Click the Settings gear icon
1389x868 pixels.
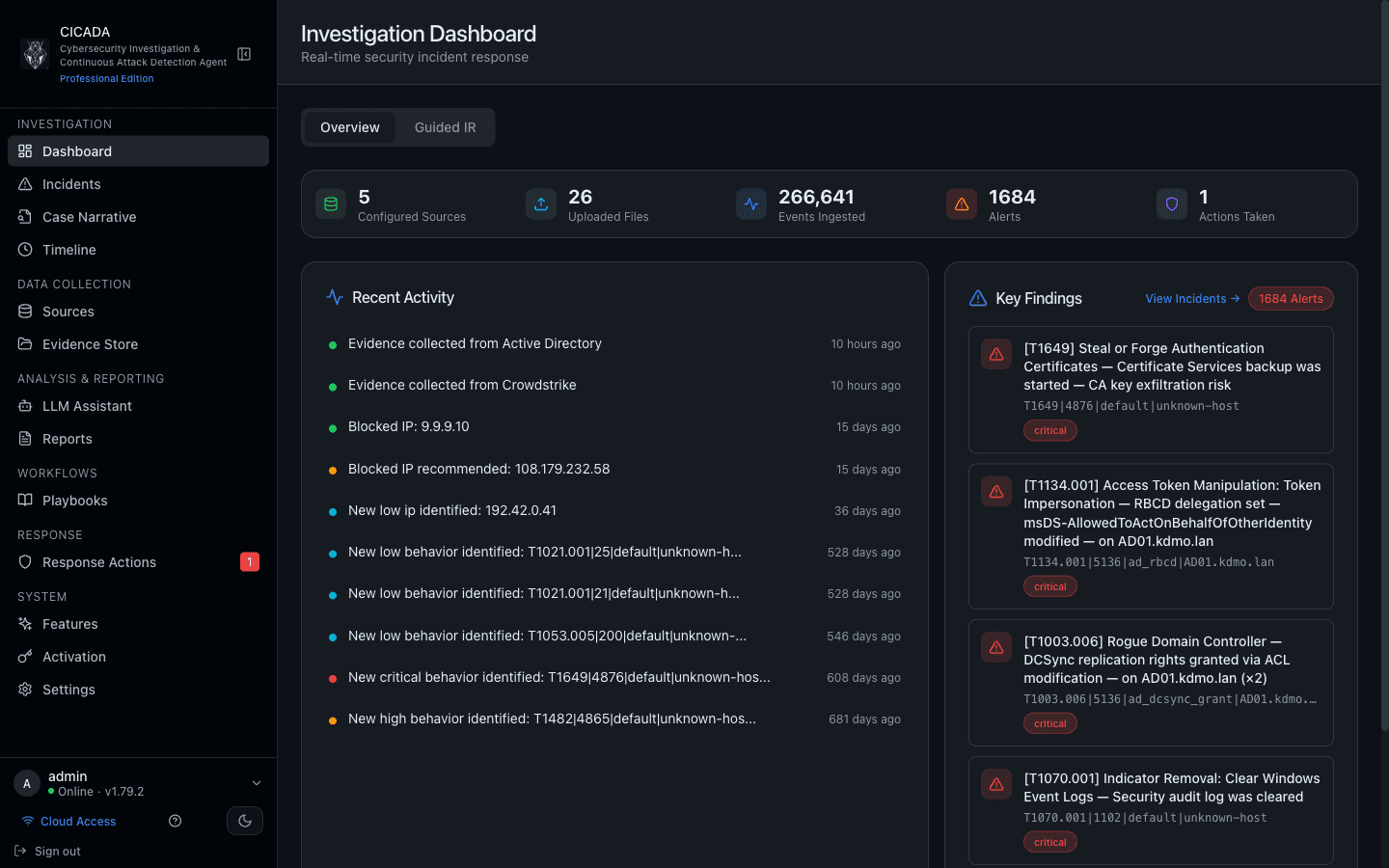tap(25, 690)
